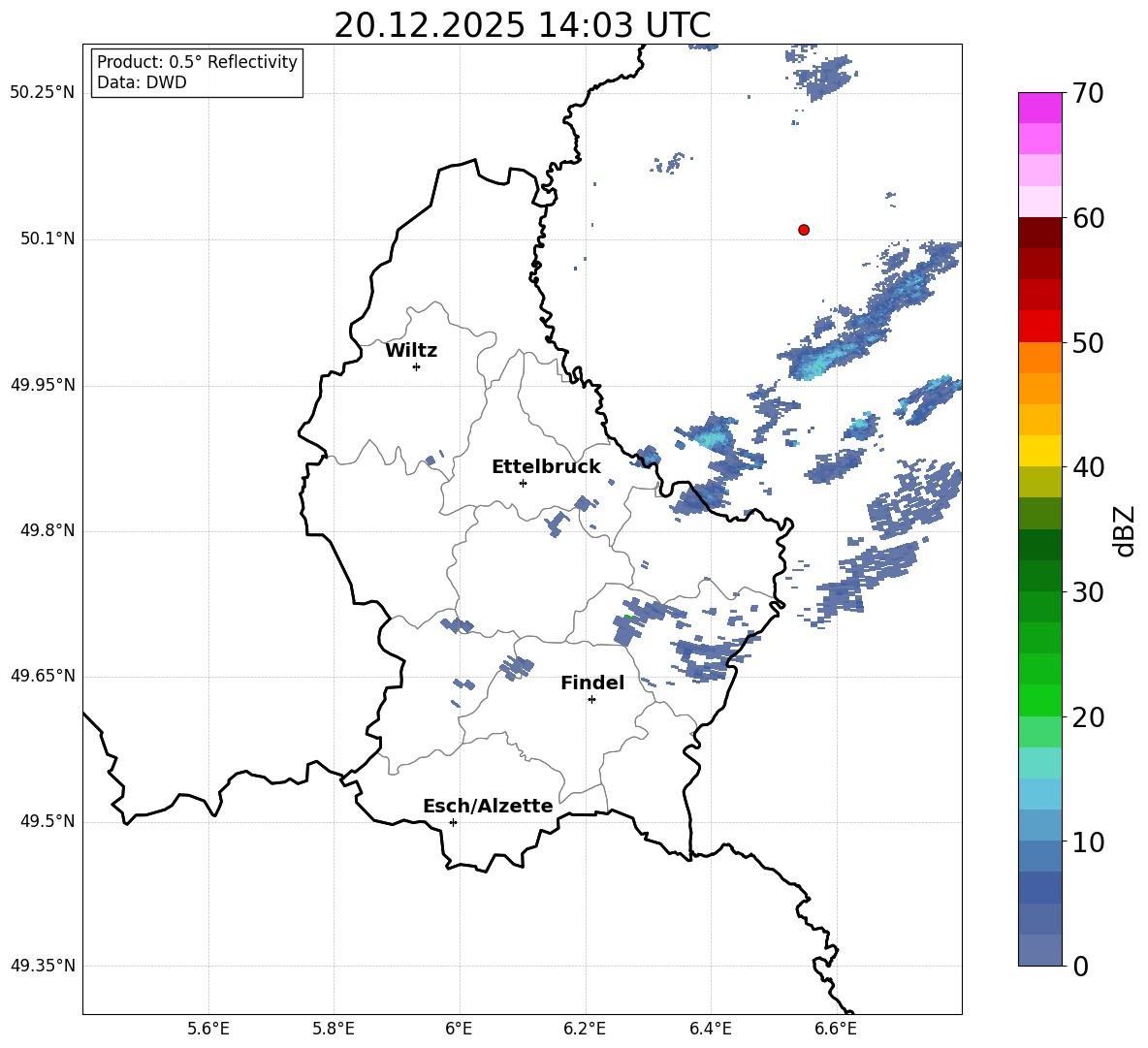Click the red dot radar site marker
The image size is (1148, 1048).
pyautogui.click(x=804, y=230)
